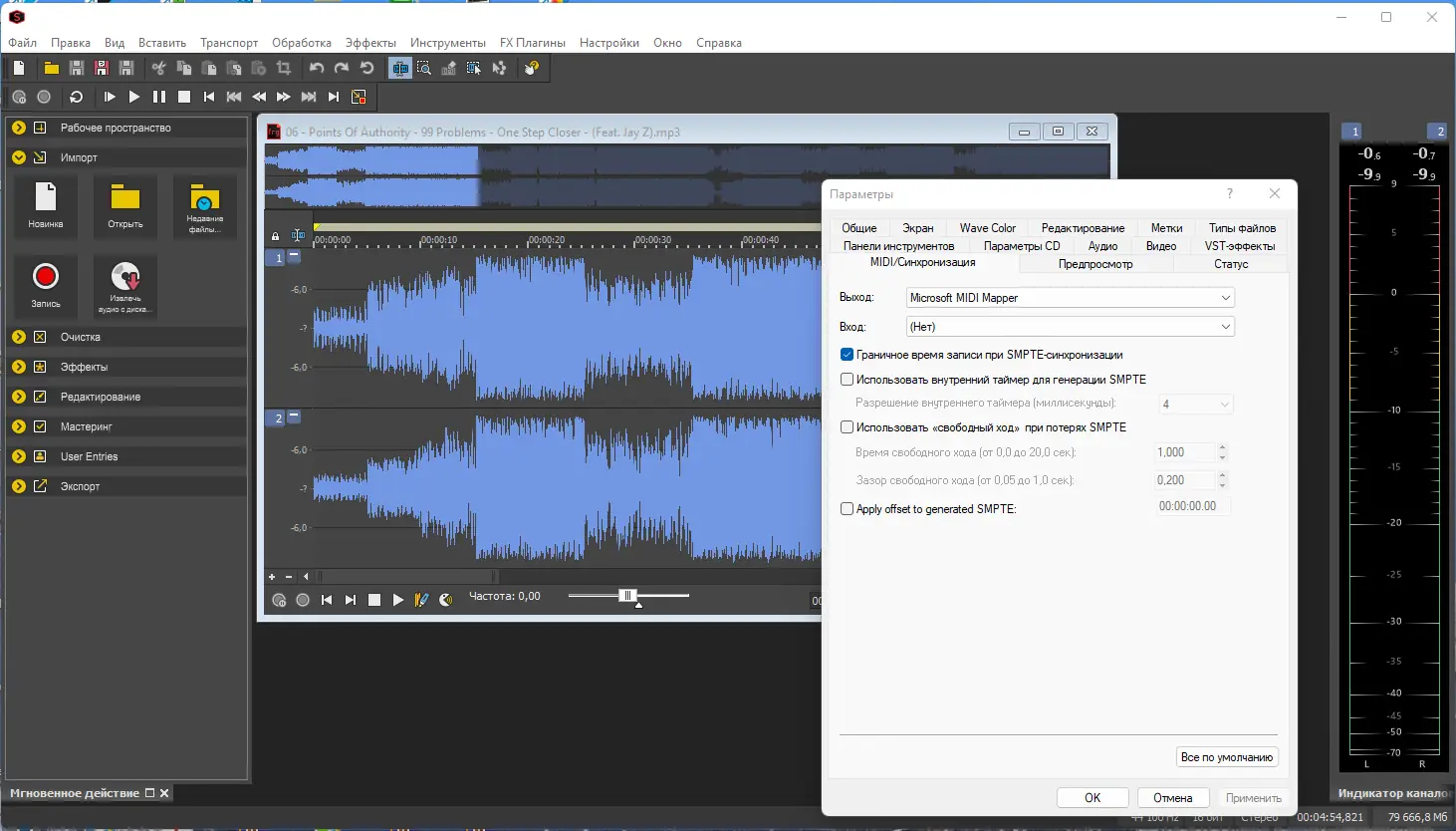This screenshot has width=1456, height=831.
Task: Expand the Эффекты section in left panel
Action: [19, 367]
